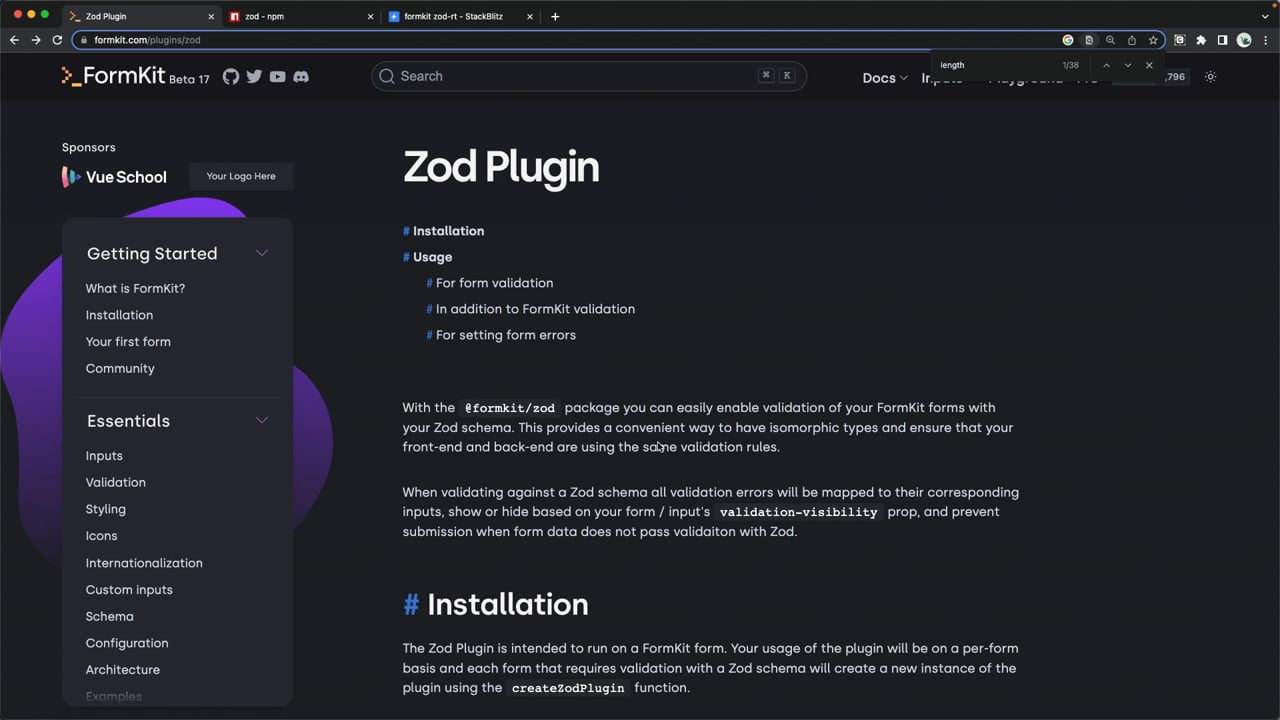This screenshot has height=720, width=1280.
Task: Click the find-in-page icon in address bar
Action: click(x=1089, y=40)
